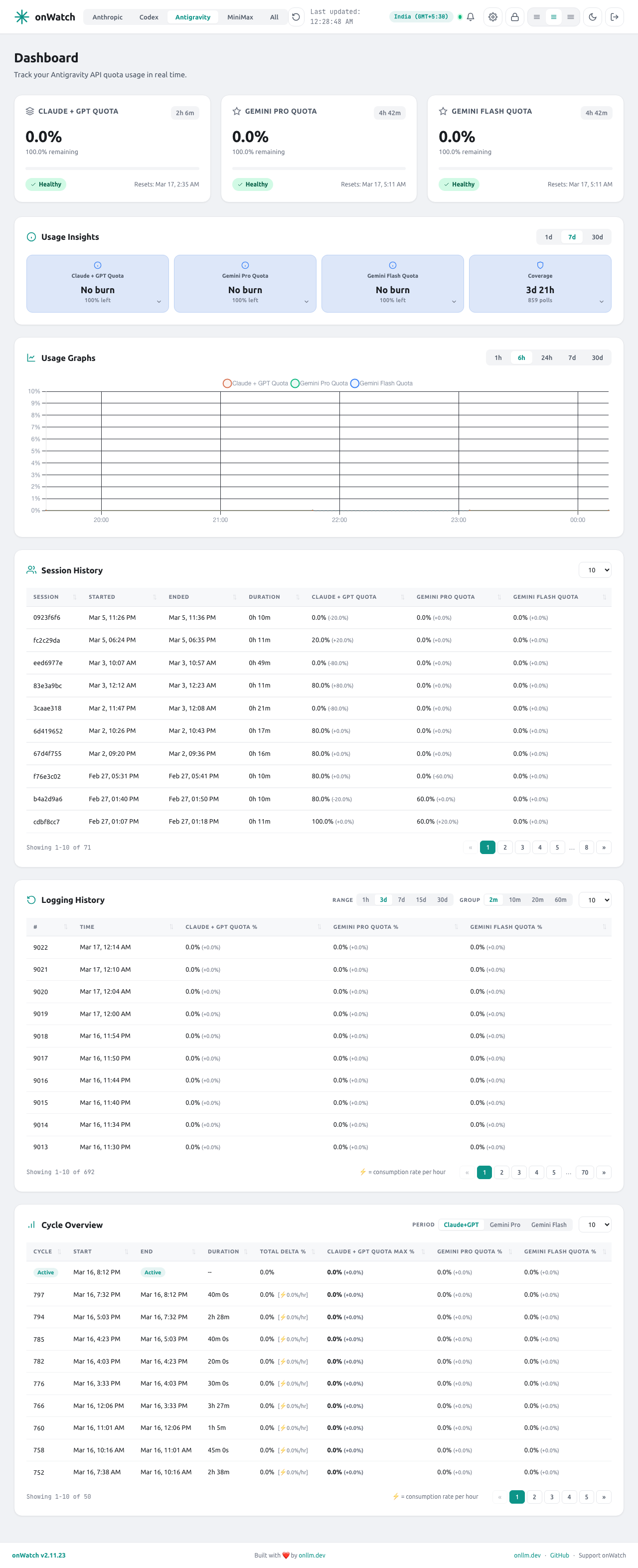Click the Active cycle badge in CYCLE column
Image resolution: width=638 pixels, height=1568 pixels.
pyautogui.click(x=46, y=1272)
